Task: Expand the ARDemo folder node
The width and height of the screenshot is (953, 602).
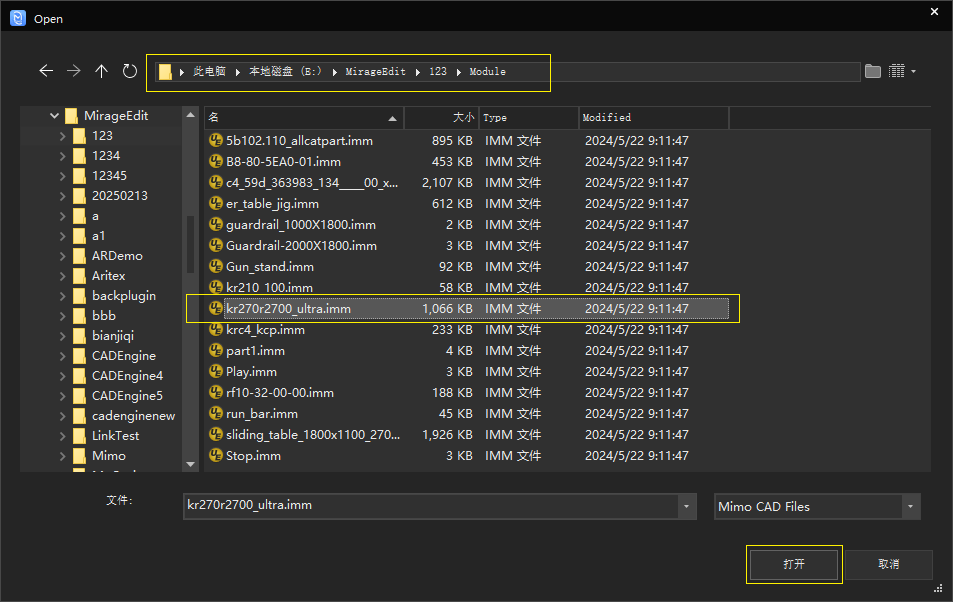Action: click(x=63, y=256)
